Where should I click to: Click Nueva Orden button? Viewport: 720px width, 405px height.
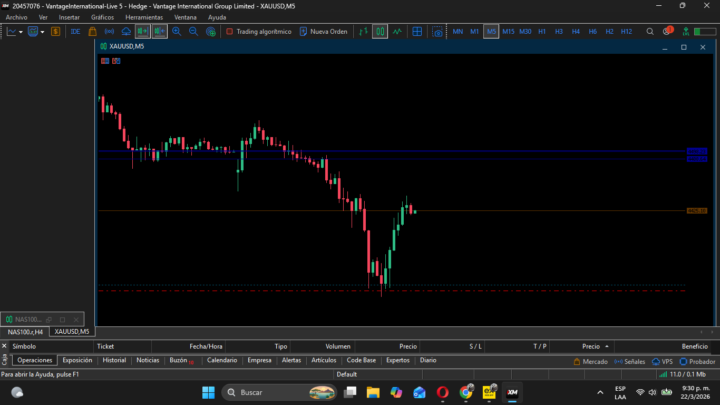click(324, 32)
